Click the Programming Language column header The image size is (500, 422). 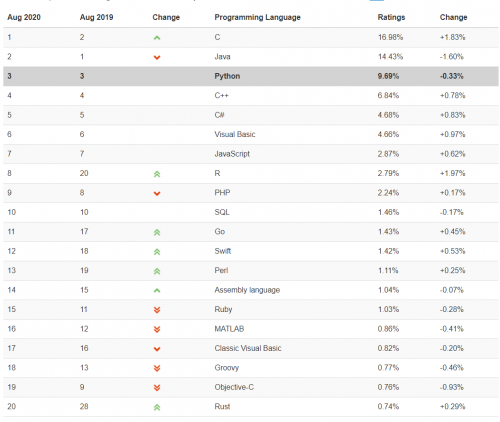tap(257, 17)
